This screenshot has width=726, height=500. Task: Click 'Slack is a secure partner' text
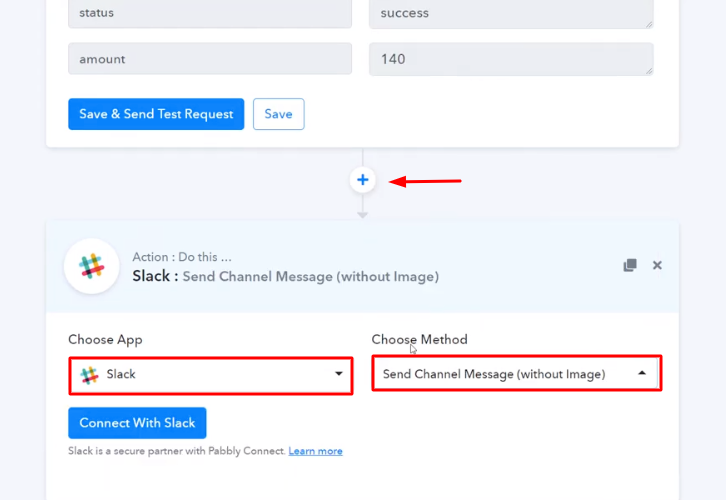(x=176, y=451)
